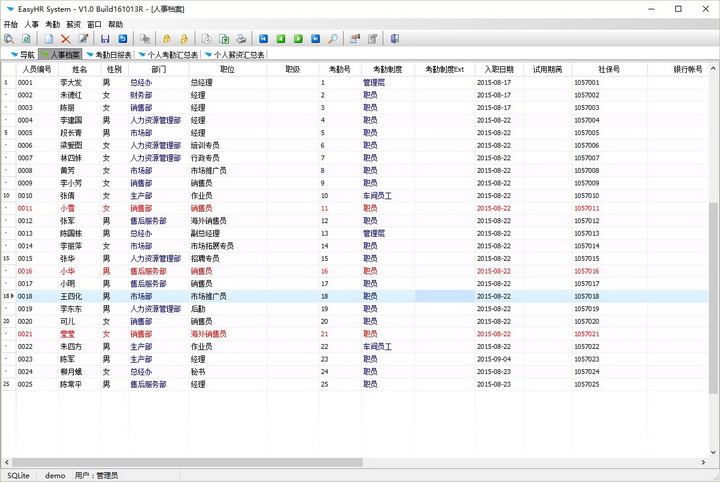Click the blue floppy disk save icon

tap(104, 39)
